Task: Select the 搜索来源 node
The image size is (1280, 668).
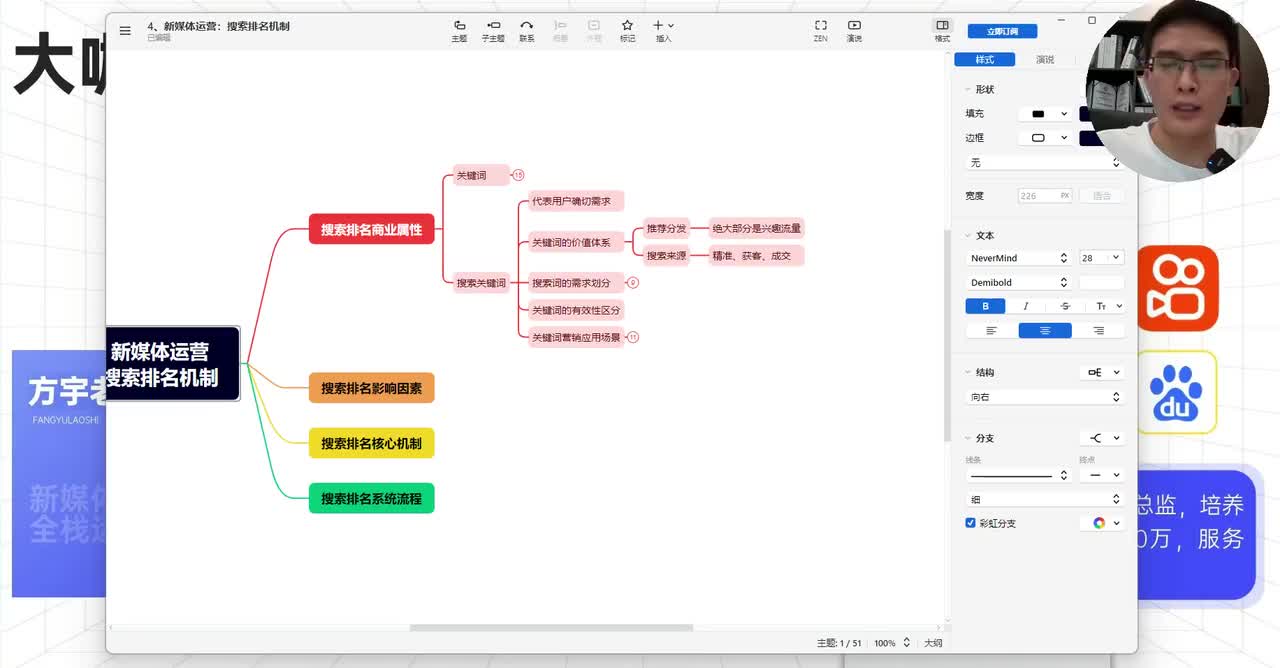Action: [666, 256]
